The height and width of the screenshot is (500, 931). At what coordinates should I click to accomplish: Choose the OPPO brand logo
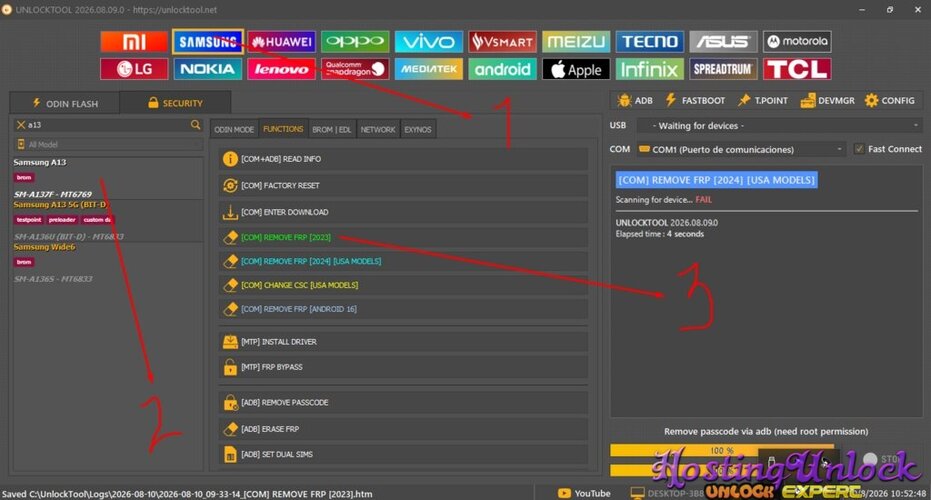click(355, 42)
